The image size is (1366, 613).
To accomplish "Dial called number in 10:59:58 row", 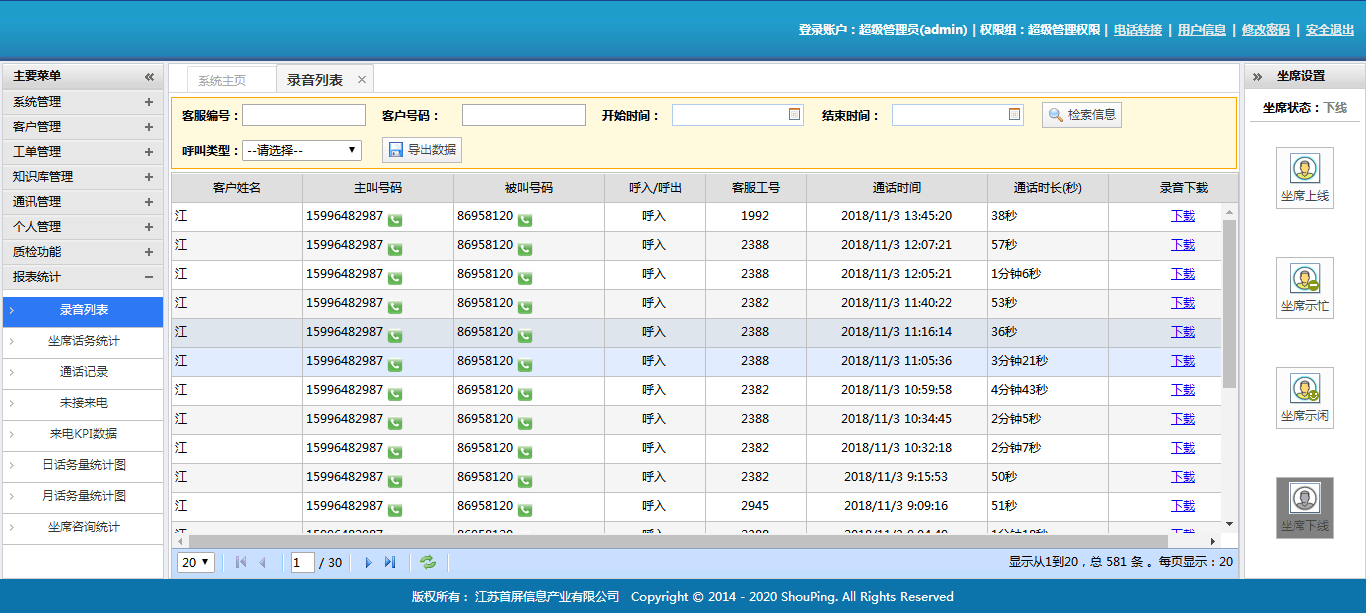I will pos(525,393).
